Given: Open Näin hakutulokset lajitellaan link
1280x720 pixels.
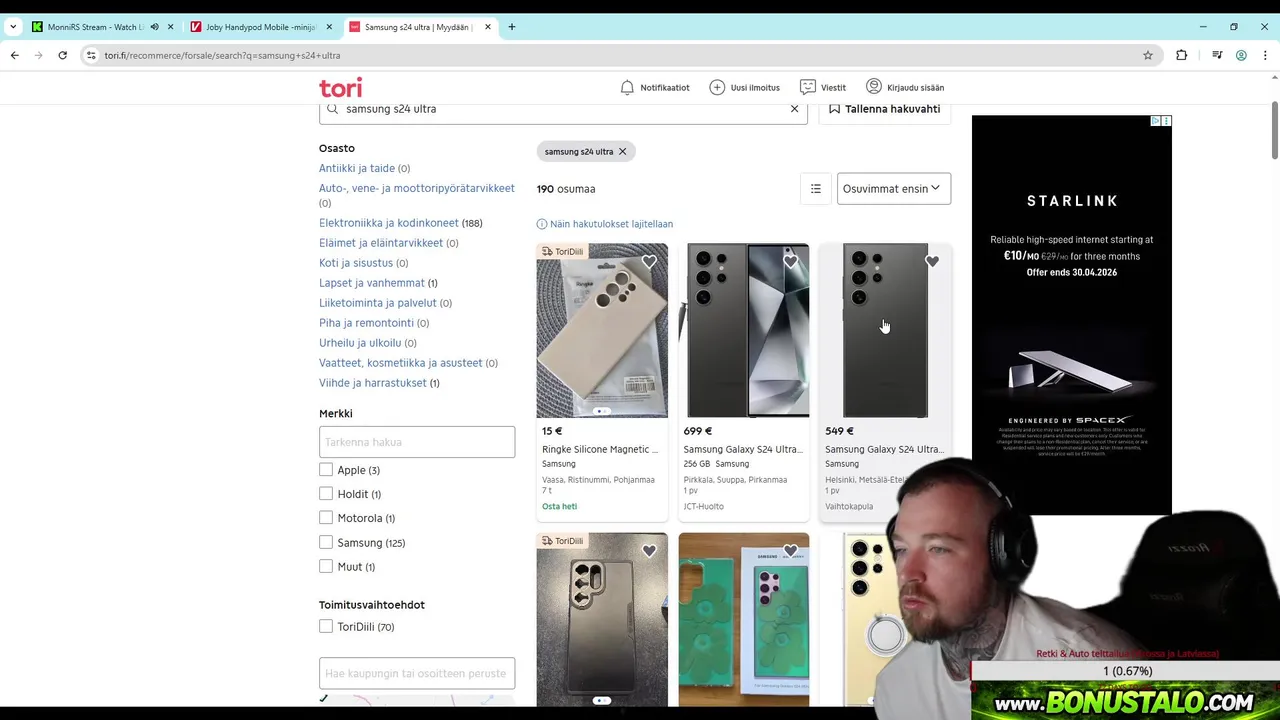Looking at the screenshot, I should pos(611,224).
